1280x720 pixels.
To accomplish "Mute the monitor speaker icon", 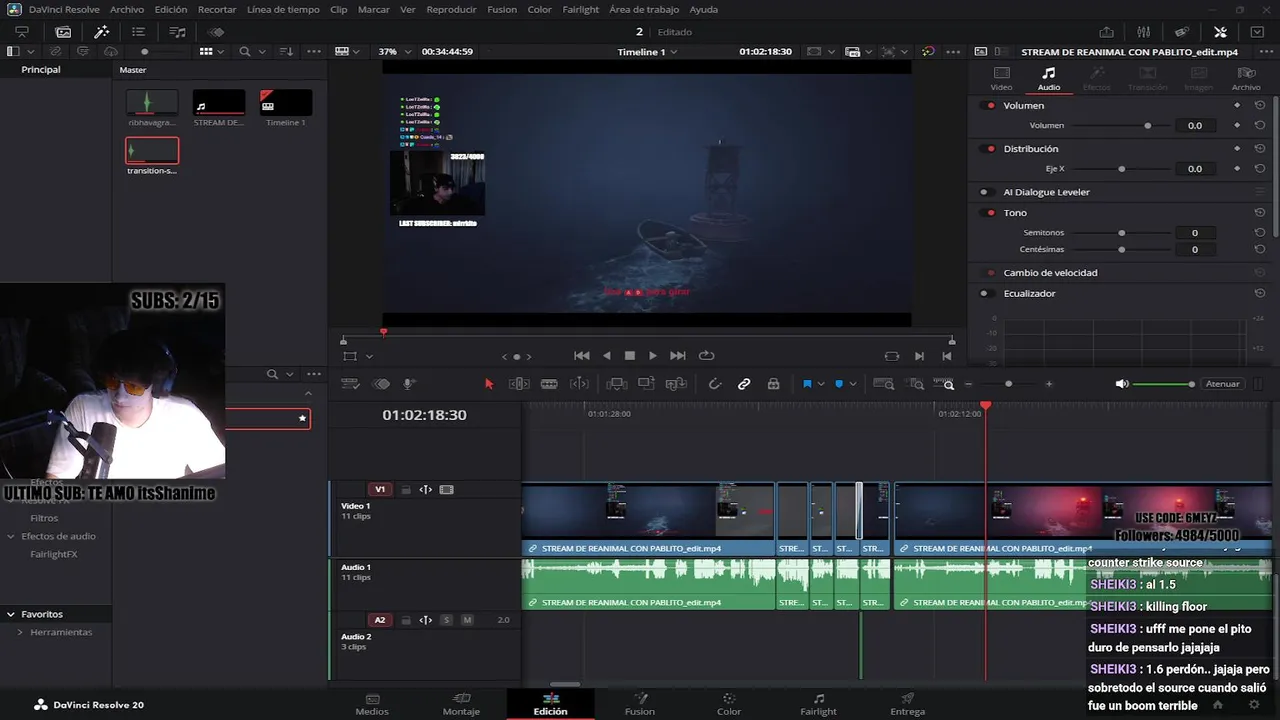I will [x=1122, y=384].
